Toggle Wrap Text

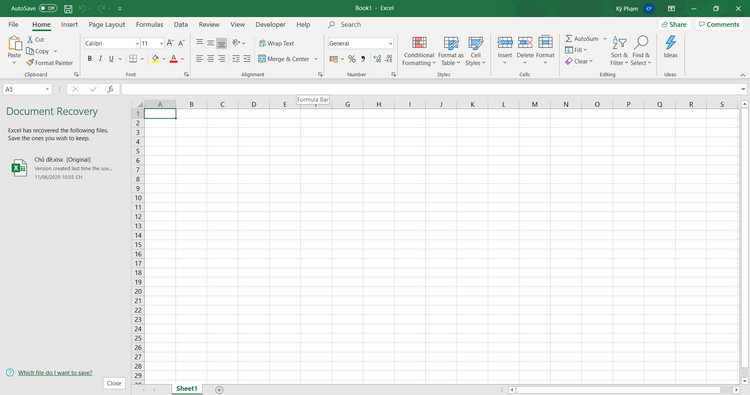pos(276,44)
